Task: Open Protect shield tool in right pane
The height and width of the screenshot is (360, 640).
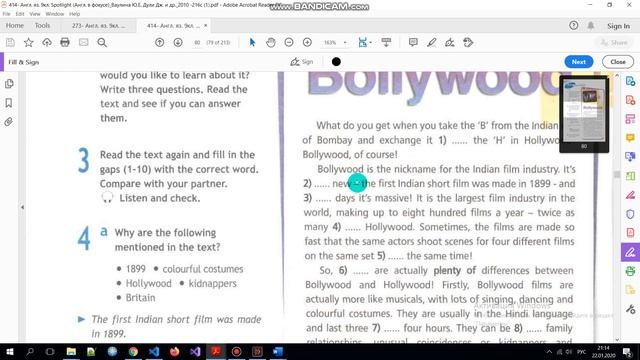Action: (x=630, y=214)
